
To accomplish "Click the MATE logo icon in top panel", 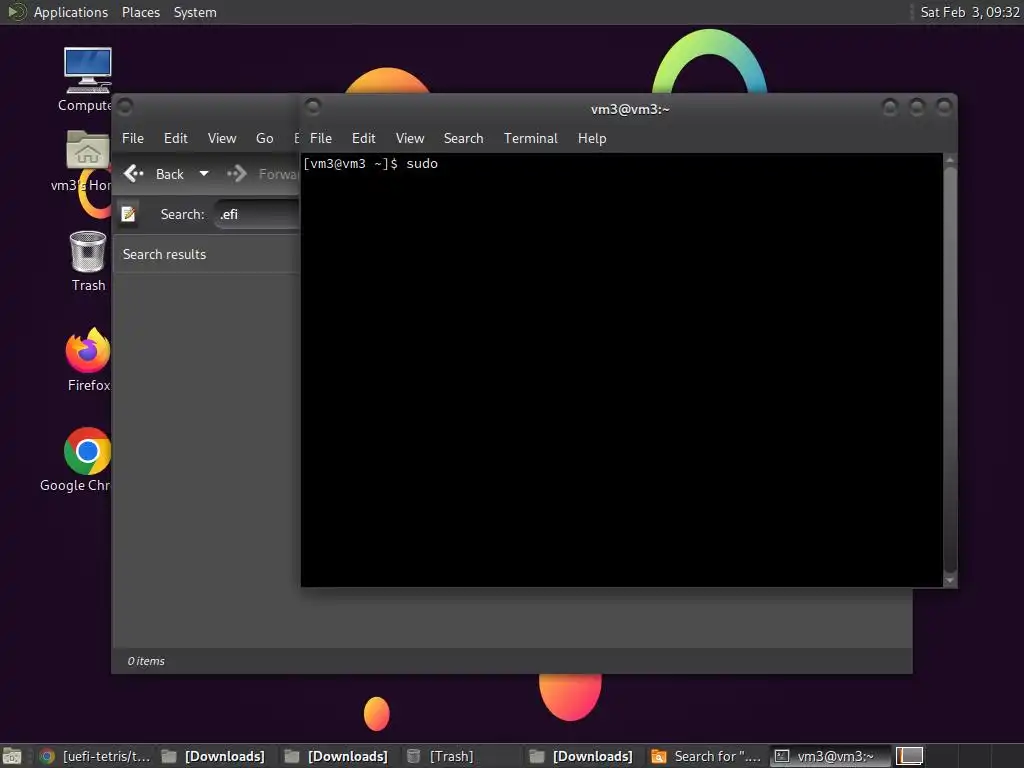I will (16, 12).
